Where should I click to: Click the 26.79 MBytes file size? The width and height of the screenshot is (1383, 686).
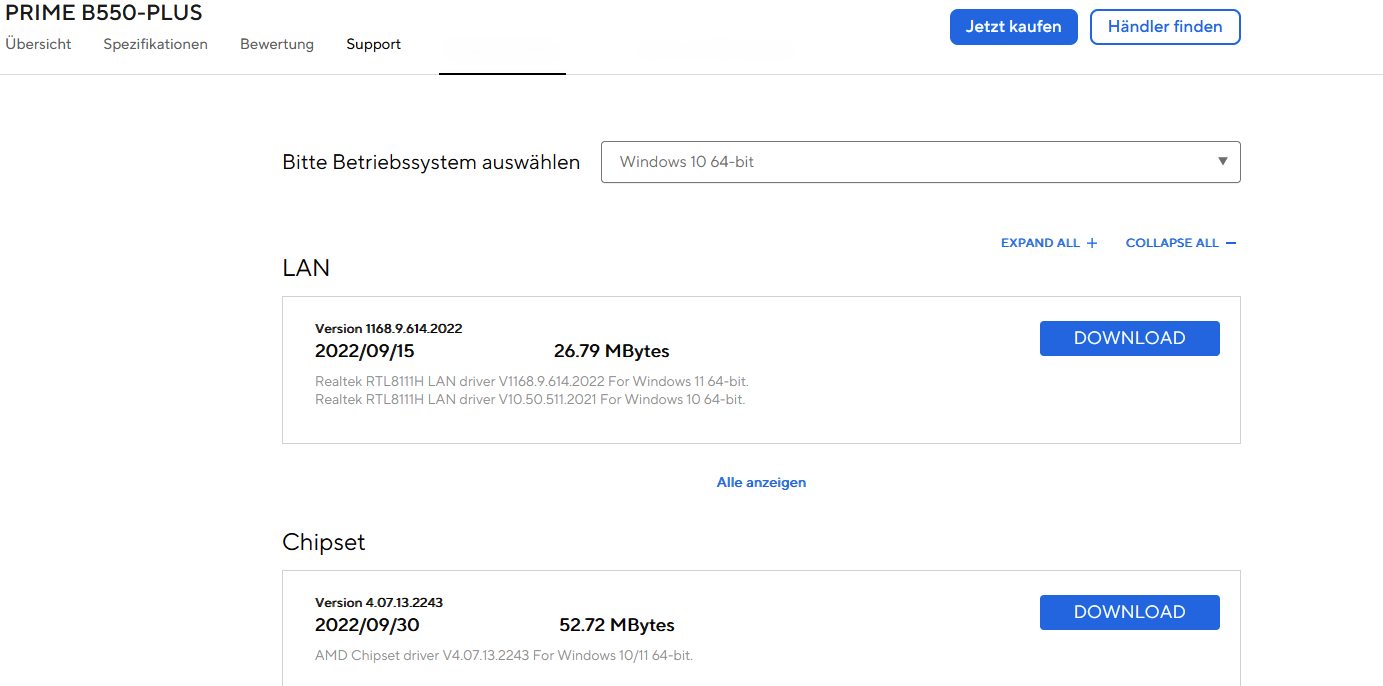pos(612,351)
